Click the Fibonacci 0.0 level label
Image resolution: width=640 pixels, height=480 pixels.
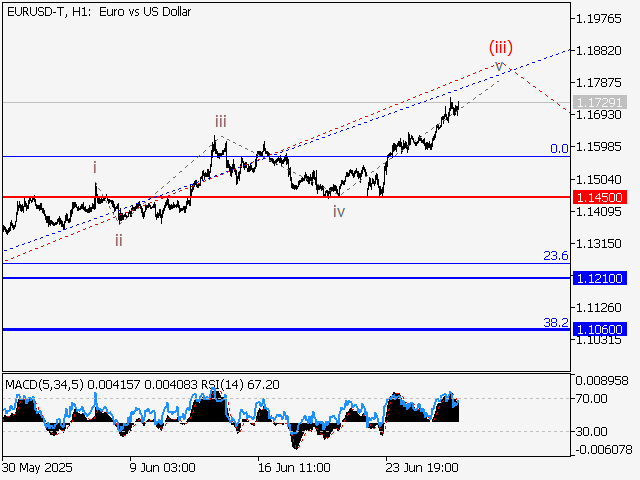pos(560,148)
